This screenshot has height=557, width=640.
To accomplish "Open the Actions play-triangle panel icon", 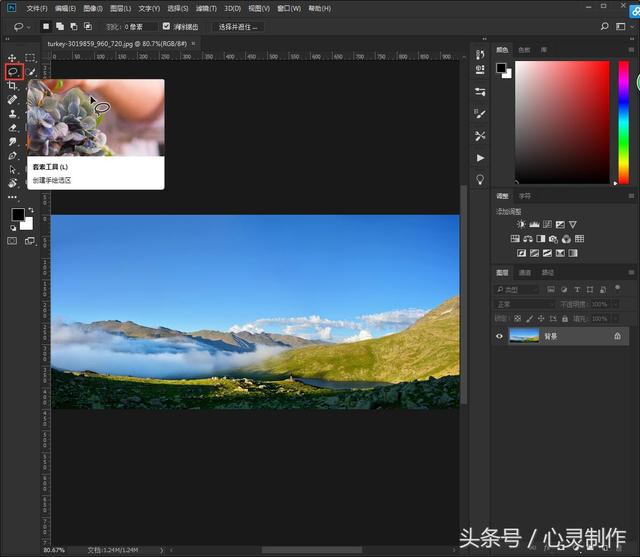I will point(480,158).
